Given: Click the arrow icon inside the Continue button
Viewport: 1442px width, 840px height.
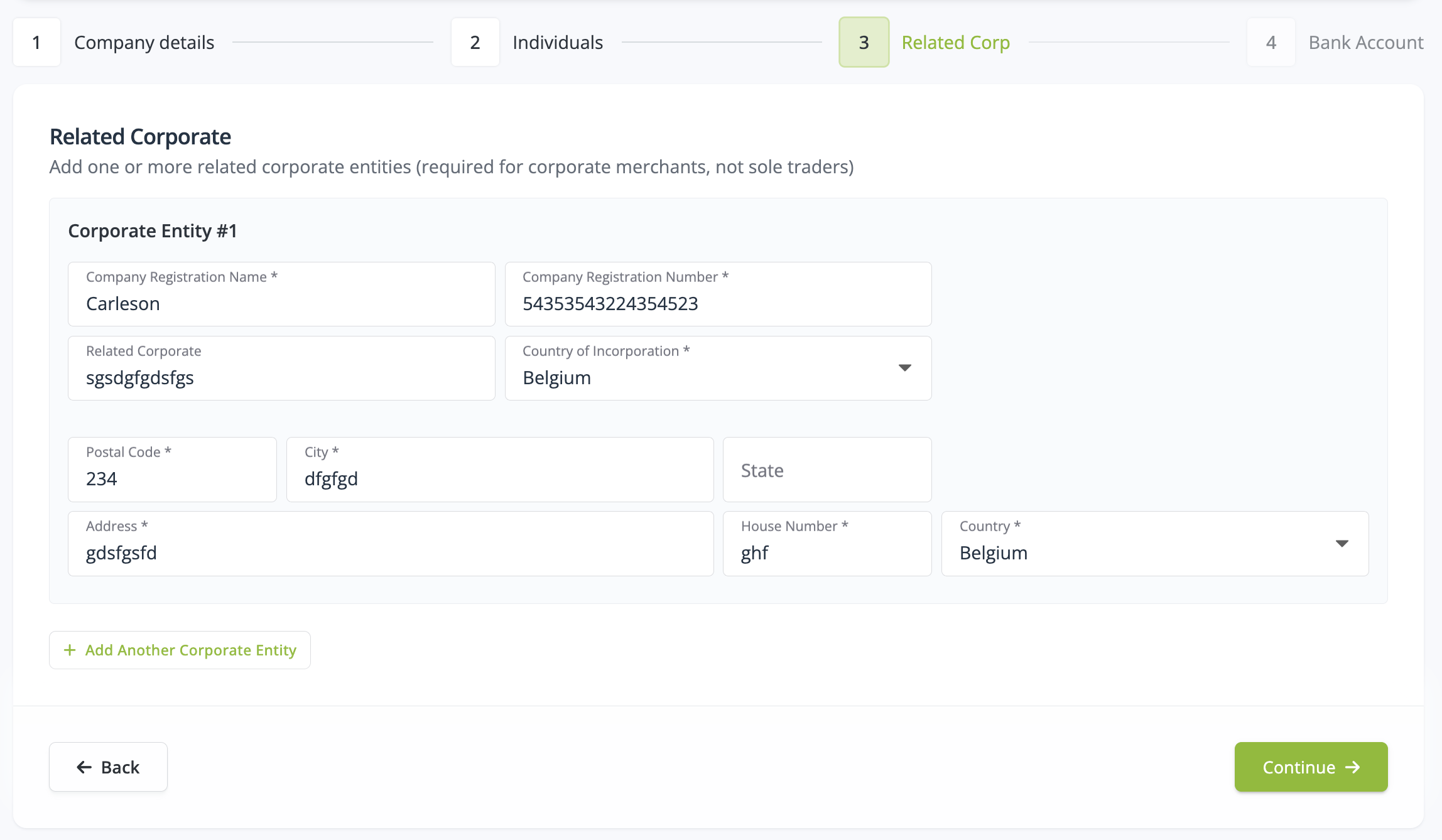Looking at the screenshot, I should click(1352, 767).
